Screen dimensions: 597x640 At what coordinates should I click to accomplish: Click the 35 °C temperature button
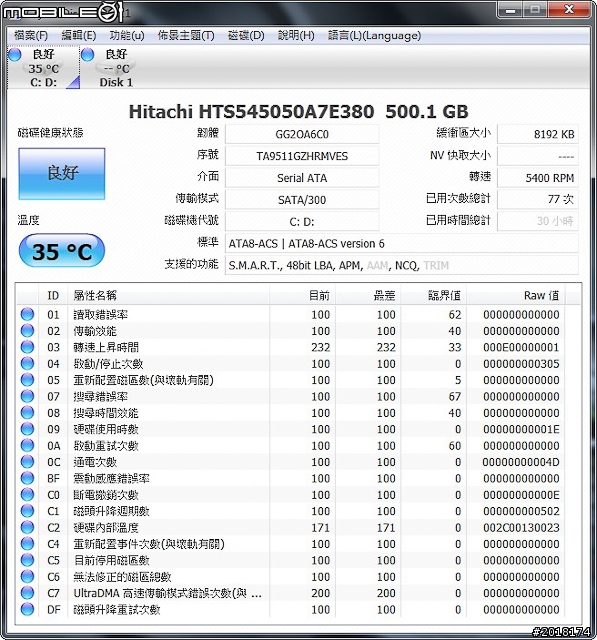62,251
